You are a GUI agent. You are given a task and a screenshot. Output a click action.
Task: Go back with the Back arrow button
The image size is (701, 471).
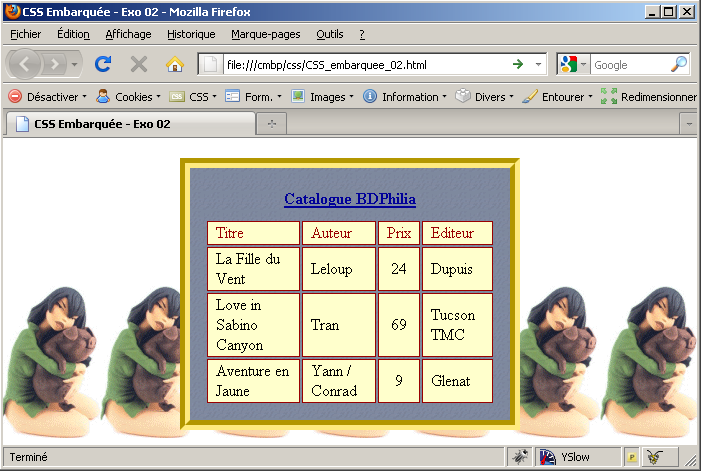click(25, 64)
